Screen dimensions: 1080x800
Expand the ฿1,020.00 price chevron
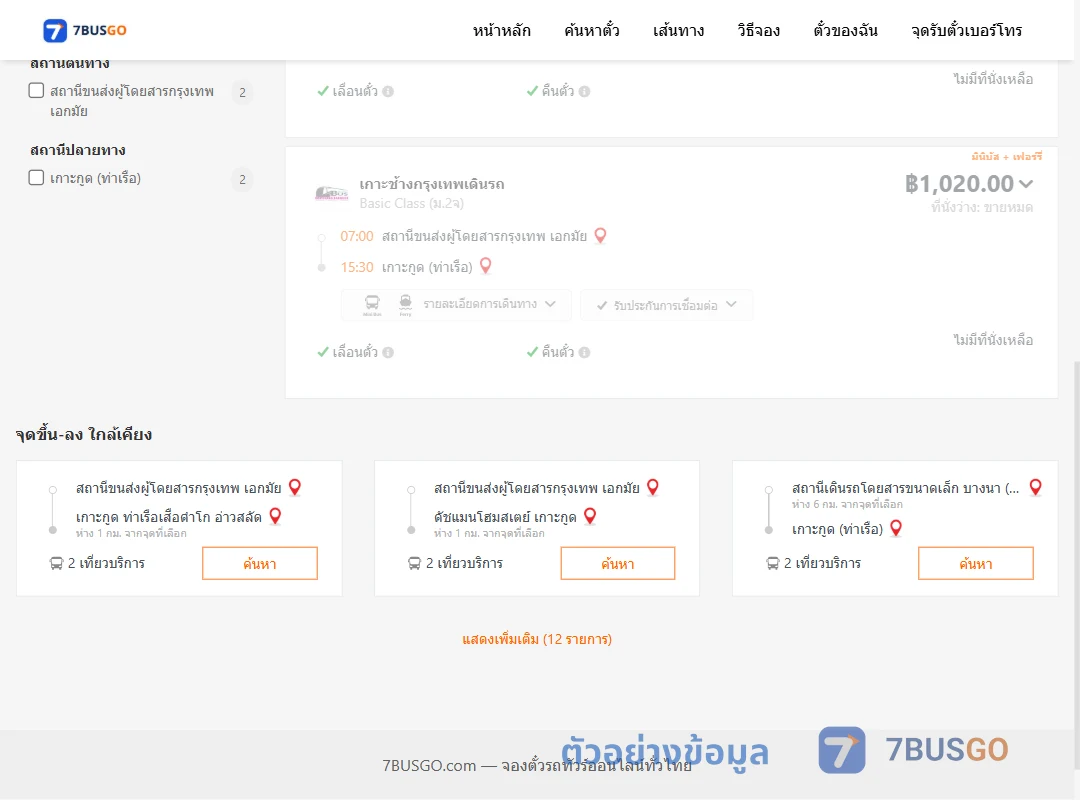pos(1026,184)
